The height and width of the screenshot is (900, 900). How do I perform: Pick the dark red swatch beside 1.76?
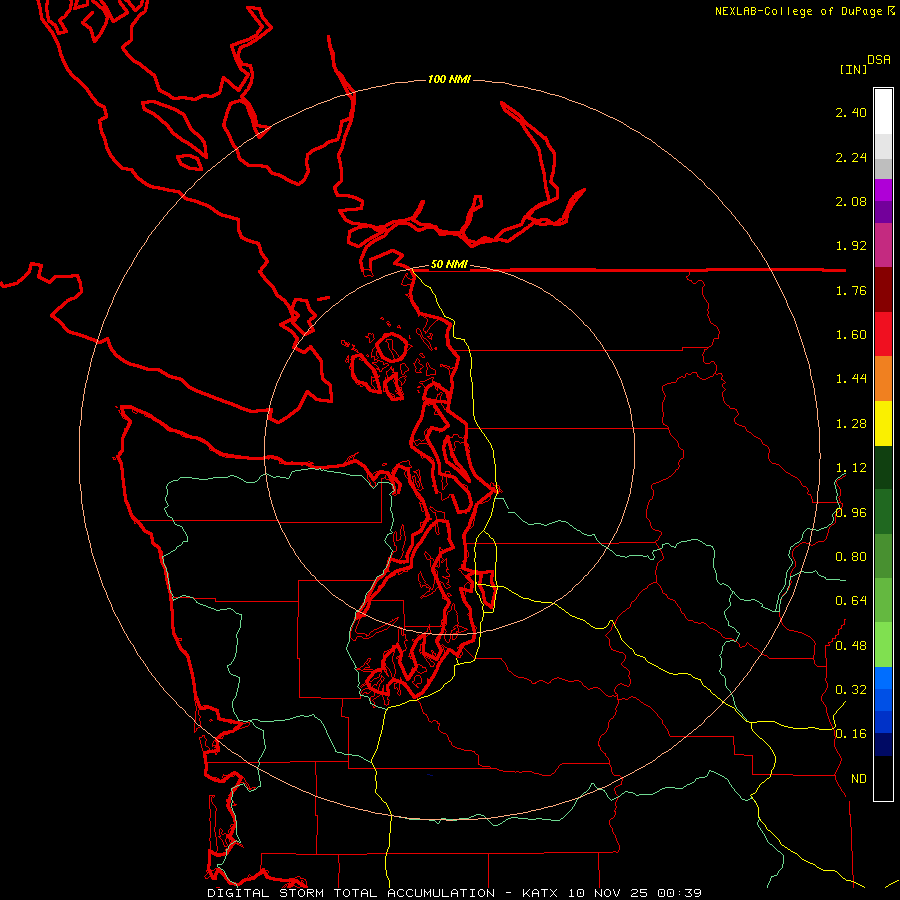coord(883,290)
